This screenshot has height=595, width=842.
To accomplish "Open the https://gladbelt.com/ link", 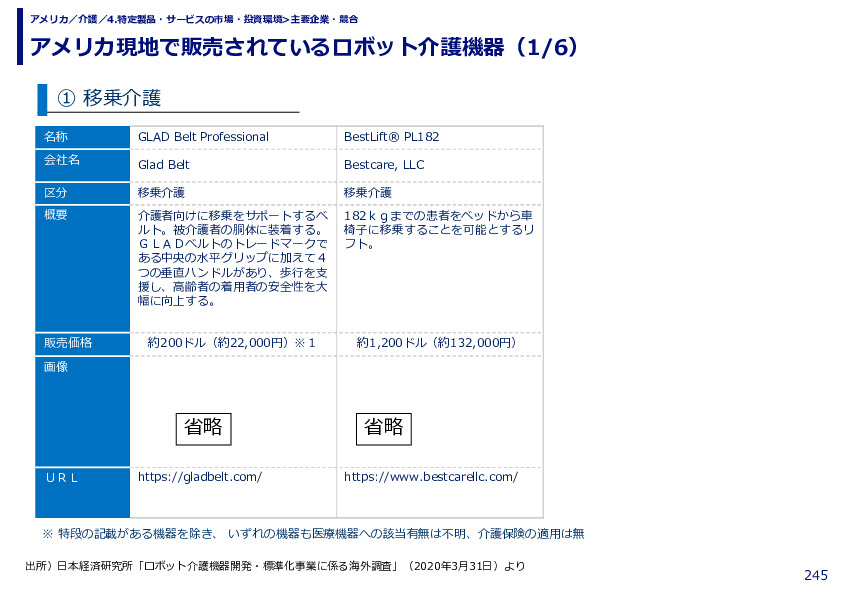I will tap(200, 477).
